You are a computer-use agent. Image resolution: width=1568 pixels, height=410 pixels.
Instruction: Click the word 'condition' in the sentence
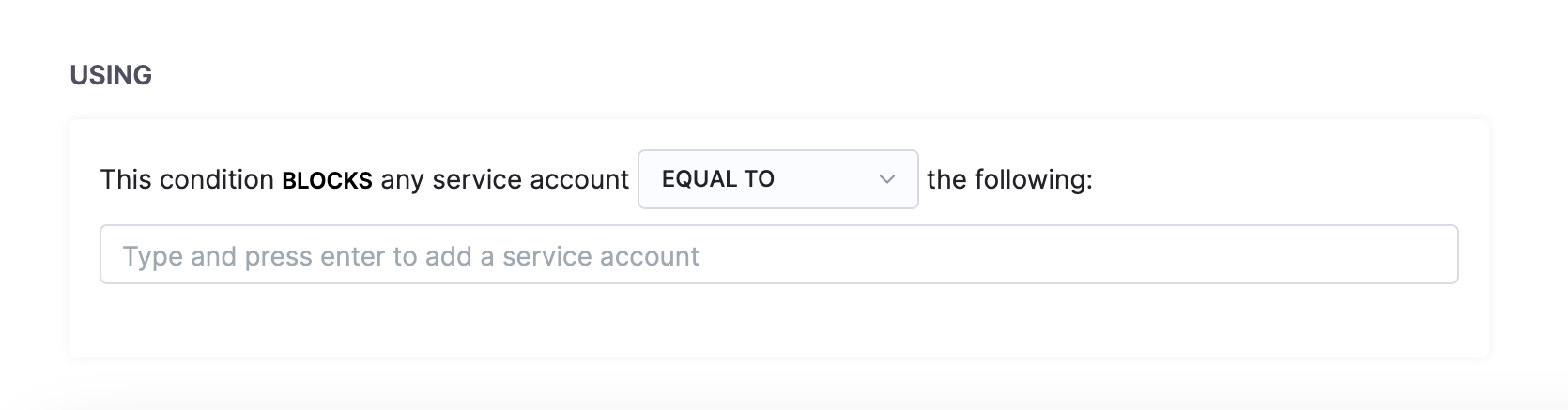(217, 179)
